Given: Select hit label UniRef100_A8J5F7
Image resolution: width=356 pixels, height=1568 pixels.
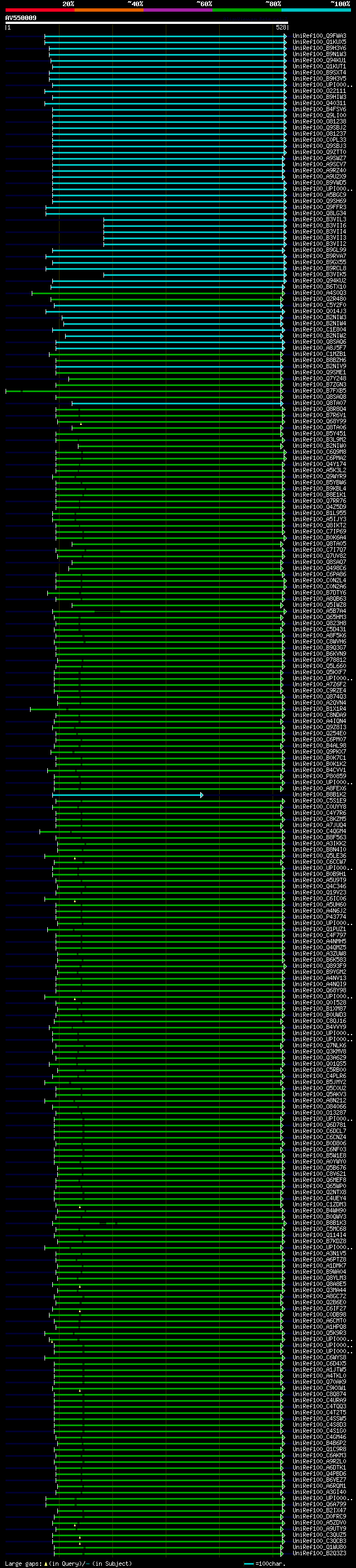Looking at the screenshot, I should pyautogui.click(x=319, y=348).
